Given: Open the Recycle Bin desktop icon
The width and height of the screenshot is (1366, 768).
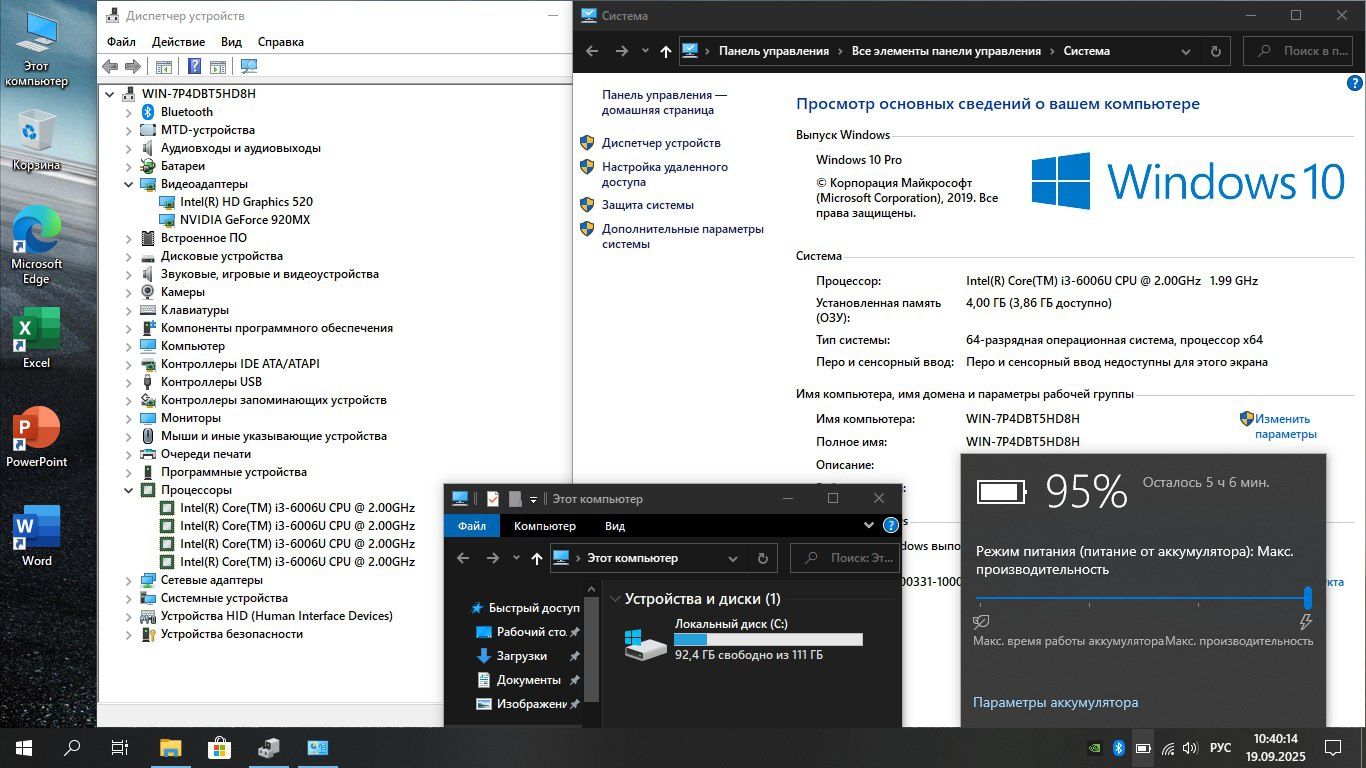Looking at the screenshot, I should click(36, 140).
